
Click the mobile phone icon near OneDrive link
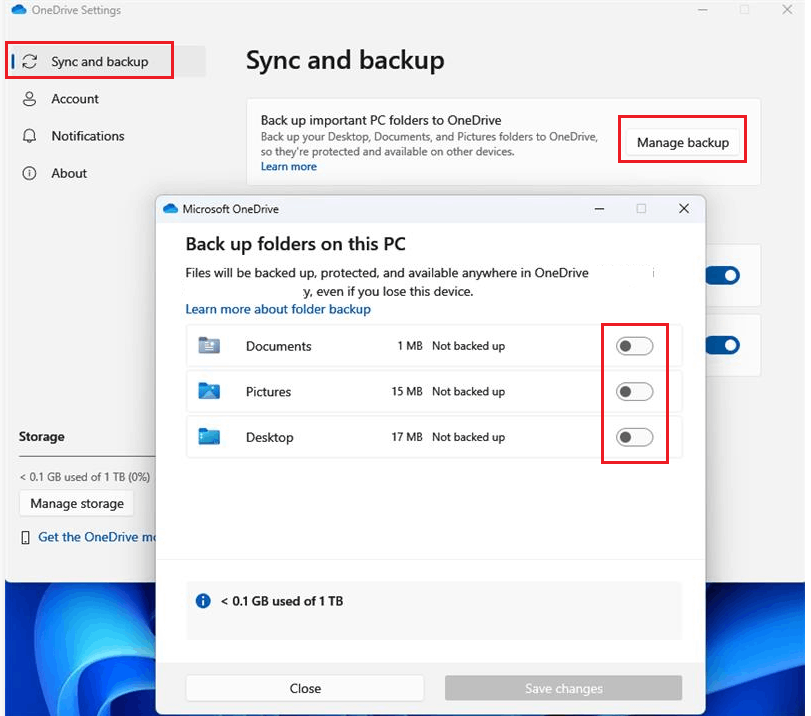(x=25, y=538)
